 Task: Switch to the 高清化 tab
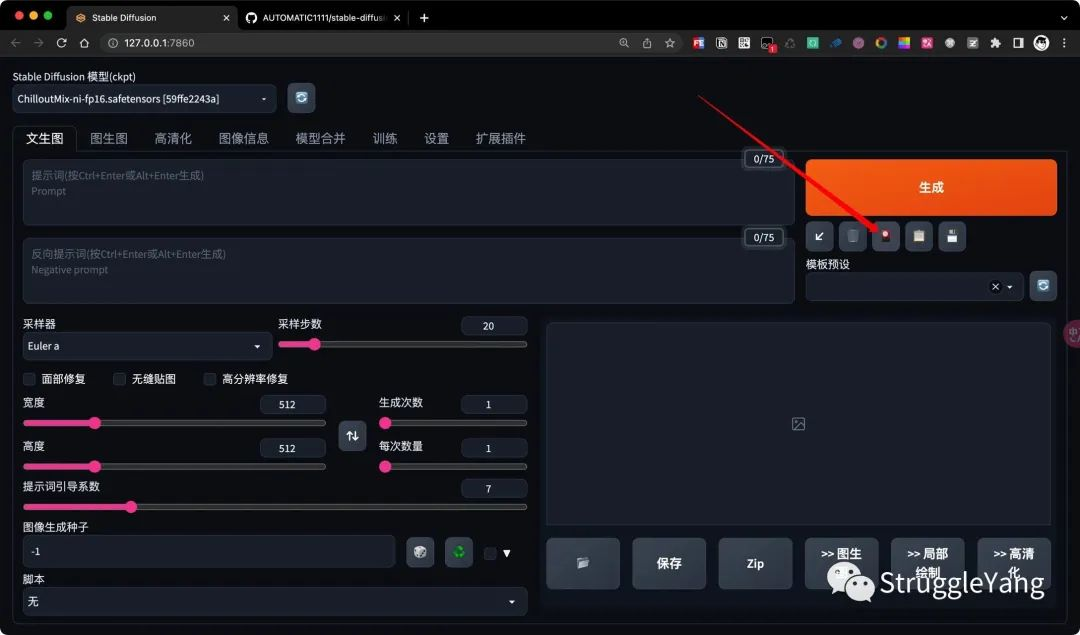(173, 138)
